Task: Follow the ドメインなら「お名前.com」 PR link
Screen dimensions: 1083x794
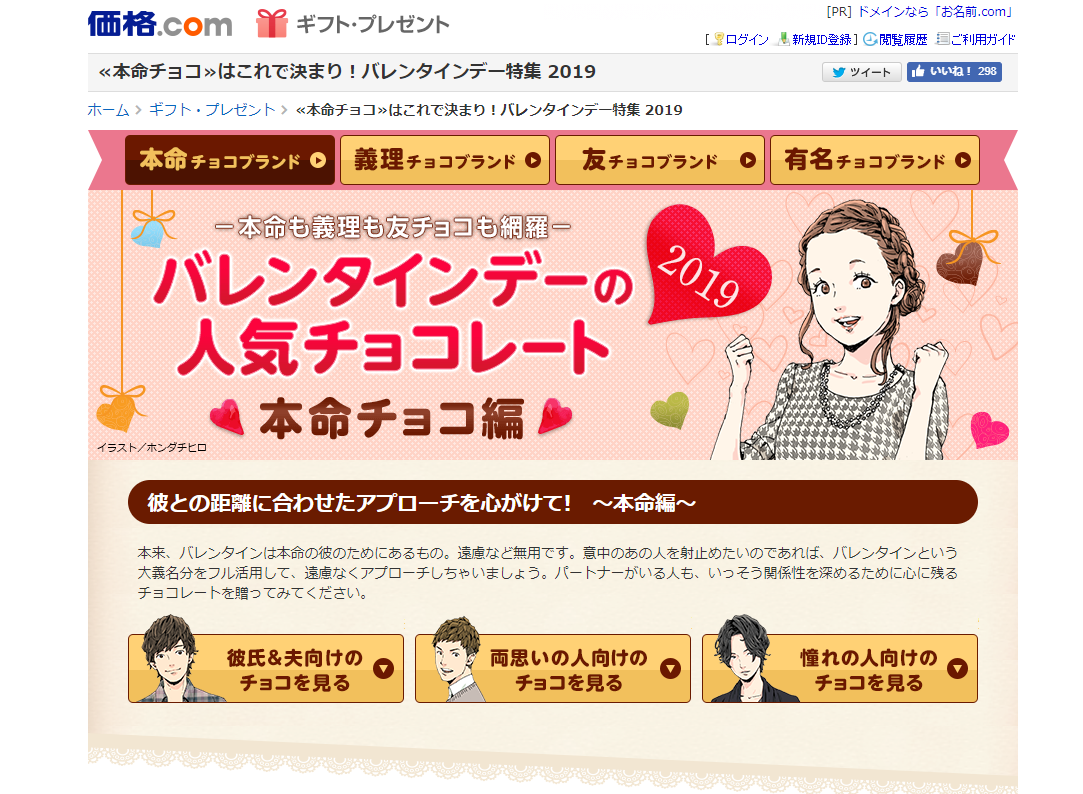Action: tap(936, 12)
